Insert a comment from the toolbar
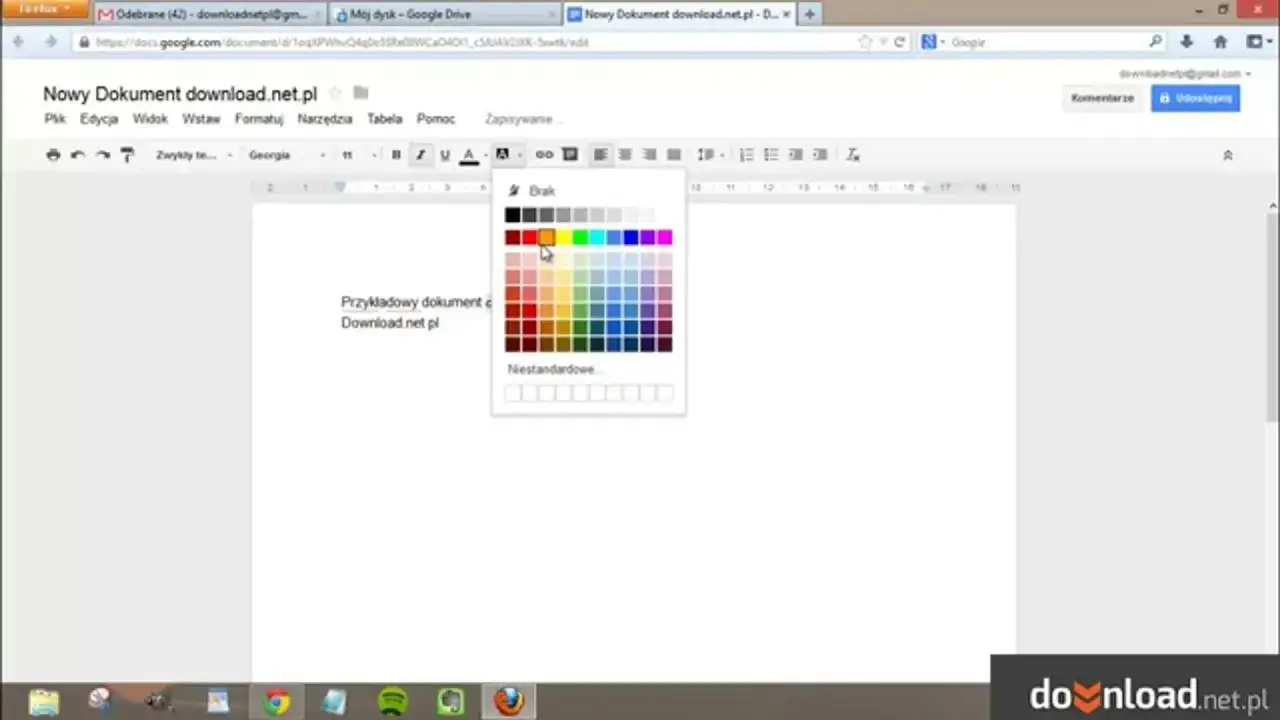The height and width of the screenshot is (720, 1280). (x=570, y=155)
